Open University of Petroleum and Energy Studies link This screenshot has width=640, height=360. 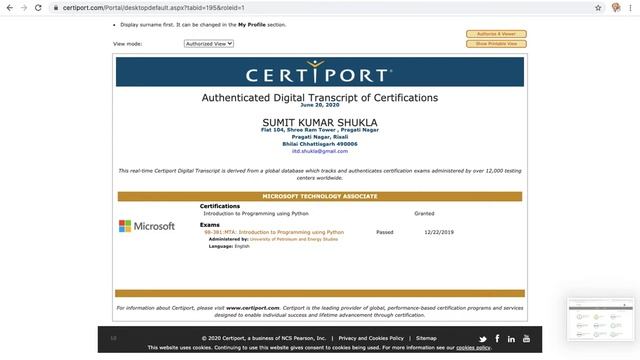[294, 239]
